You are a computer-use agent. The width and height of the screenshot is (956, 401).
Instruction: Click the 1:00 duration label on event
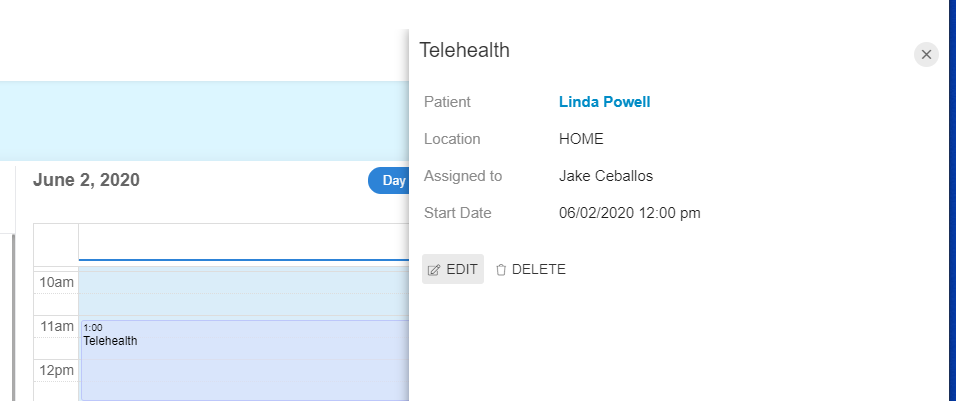pos(93,328)
